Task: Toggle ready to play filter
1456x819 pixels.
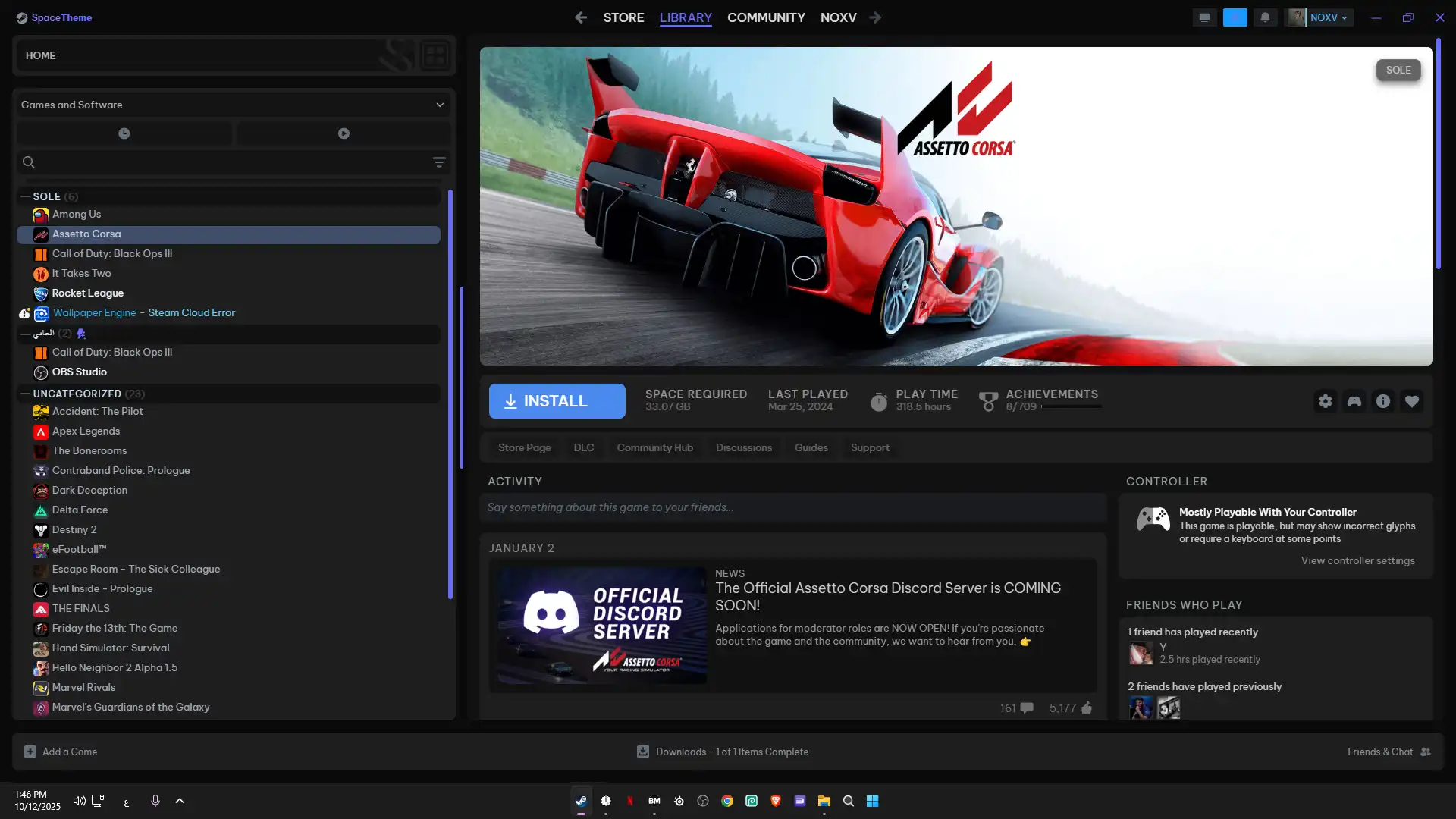Action: [344, 133]
